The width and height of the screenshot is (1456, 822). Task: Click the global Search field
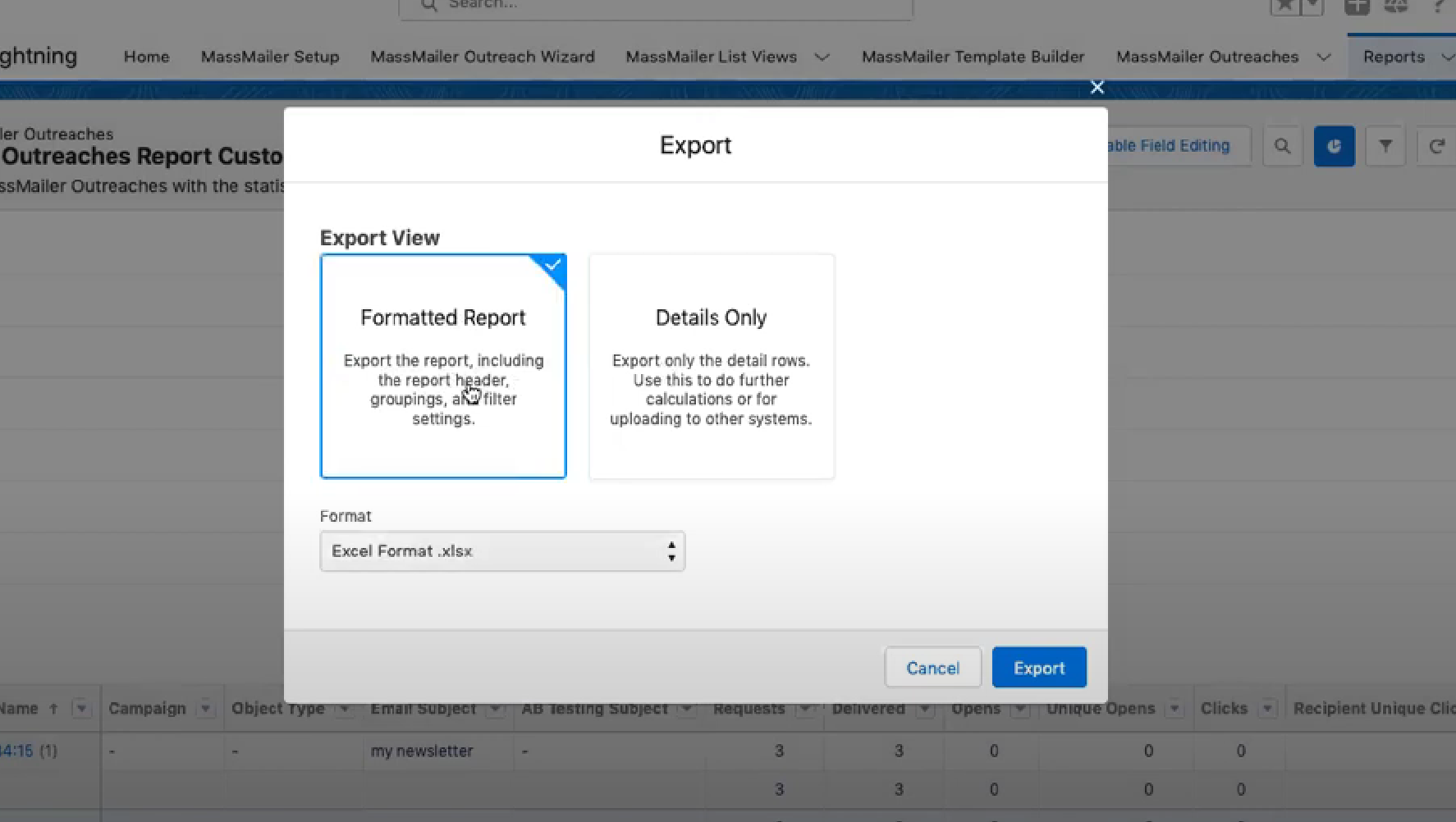[656, 7]
